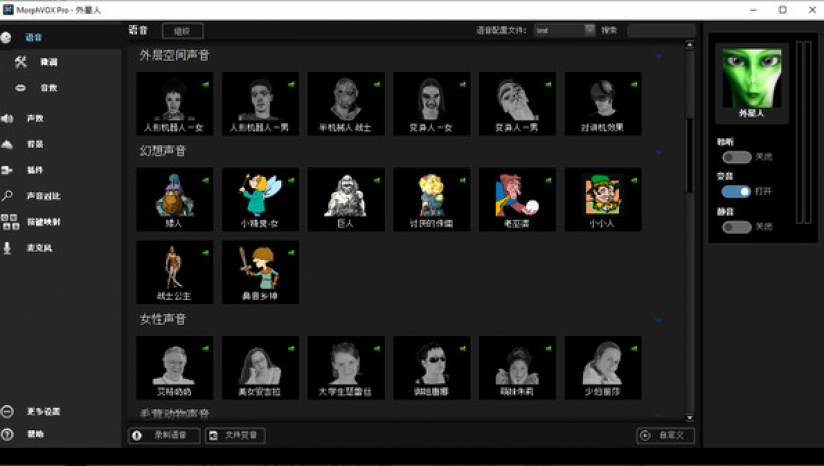Select the 美女安吉拉 voice thumbnail
Image resolution: width=824 pixels, height=466 pixels.
tap(260, 368)
